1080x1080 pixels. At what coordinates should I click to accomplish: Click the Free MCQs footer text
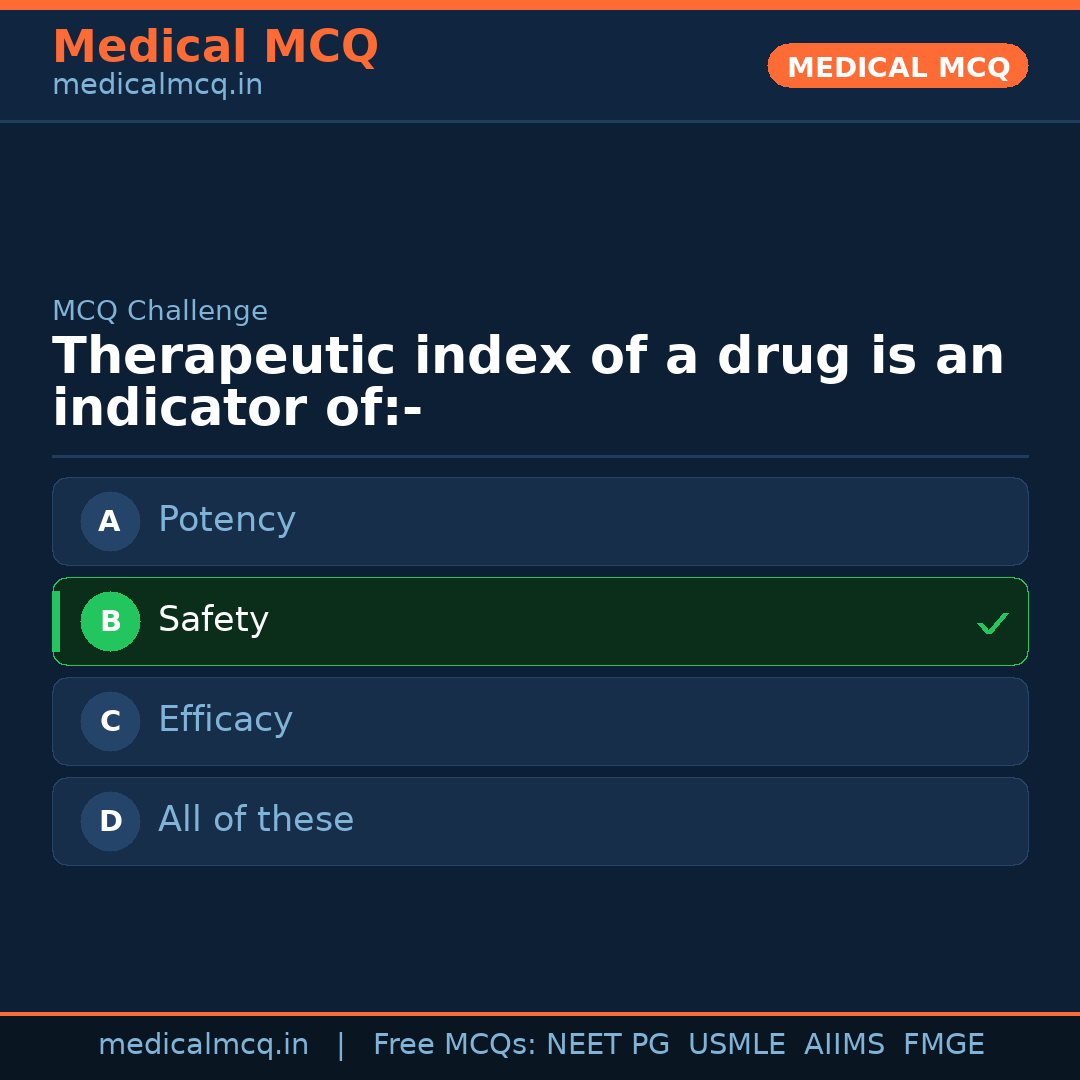454,1045
